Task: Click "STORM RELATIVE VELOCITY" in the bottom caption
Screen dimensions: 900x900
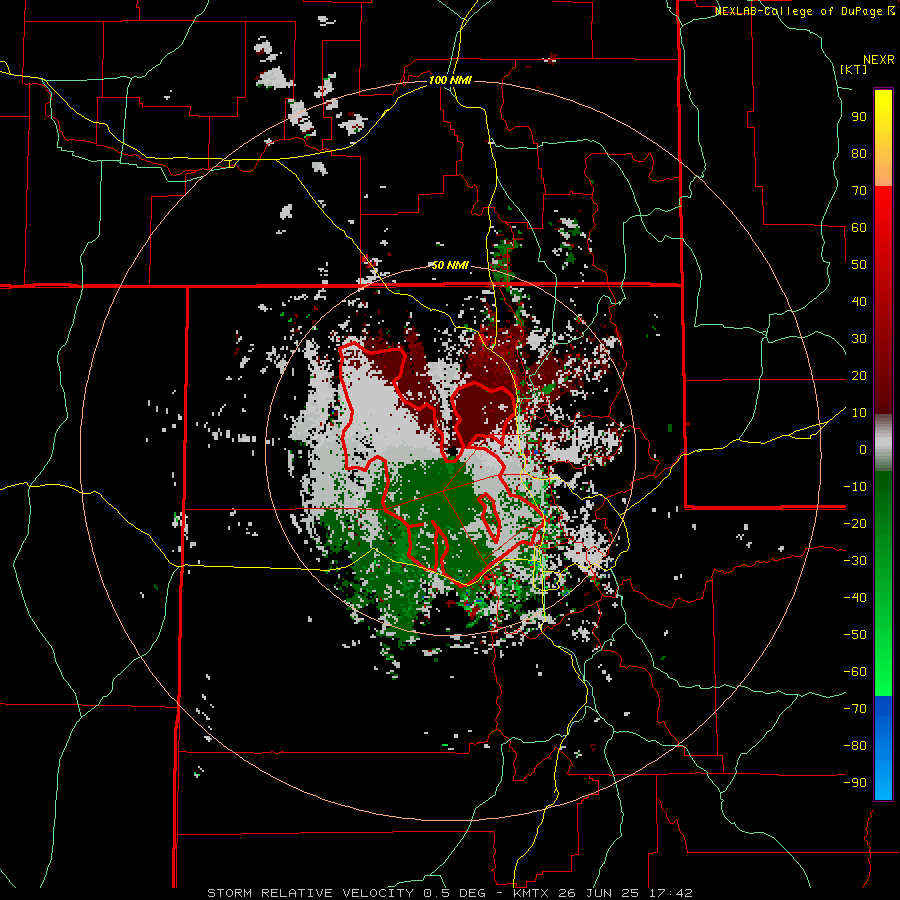Action: pyautogui.click(x=310, y=893)
